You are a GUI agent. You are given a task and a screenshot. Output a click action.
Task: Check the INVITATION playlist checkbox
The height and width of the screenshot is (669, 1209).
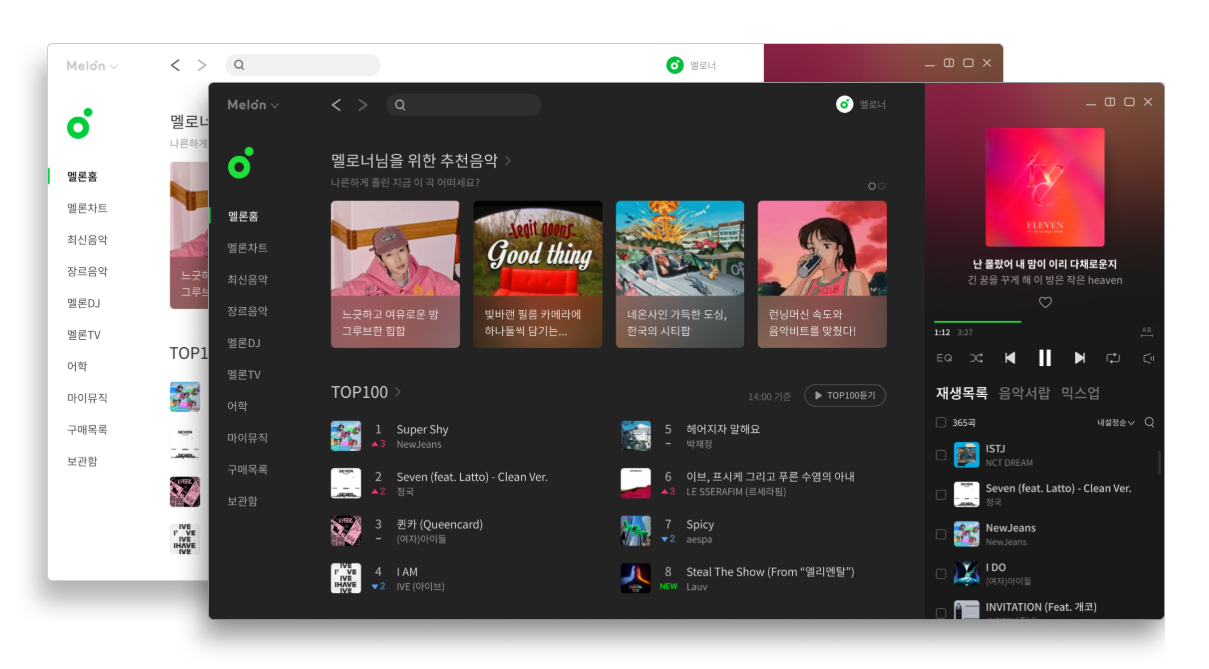940,613
